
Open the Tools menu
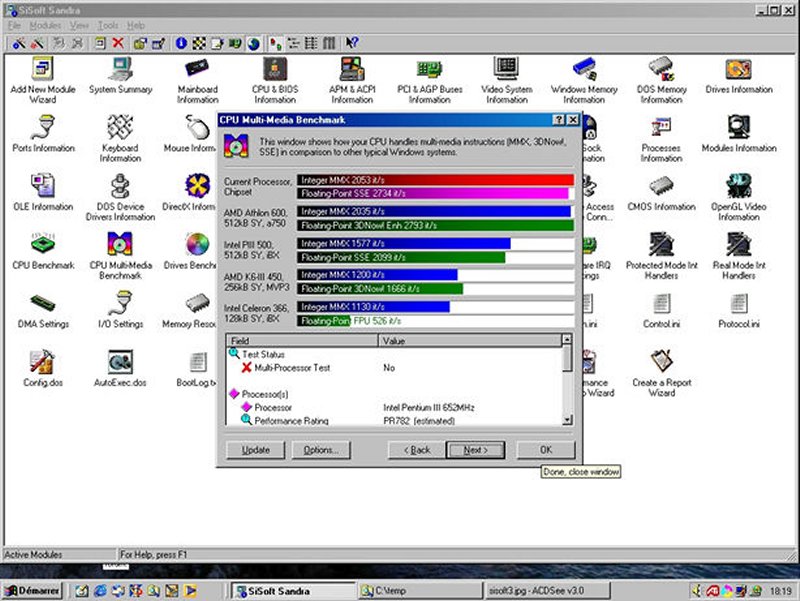pyautogui.click(x=108, y=25)
